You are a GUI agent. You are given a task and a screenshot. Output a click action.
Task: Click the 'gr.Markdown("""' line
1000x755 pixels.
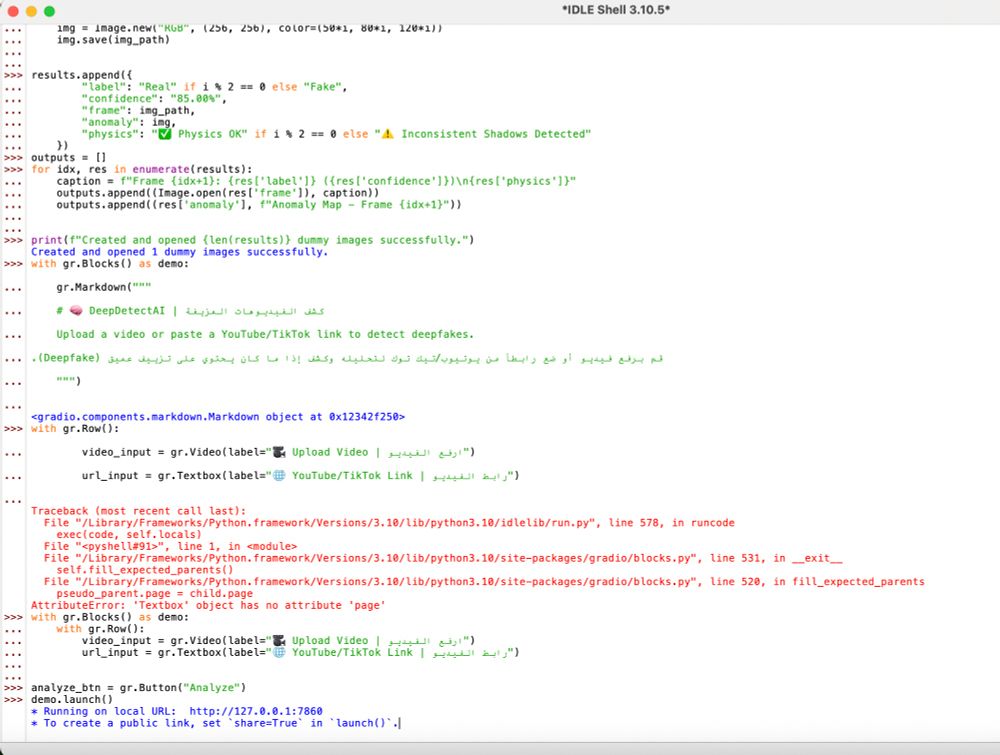(x=103, y=287)
